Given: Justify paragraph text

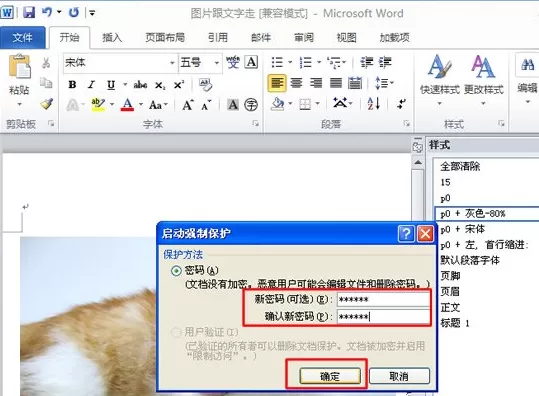Looking at the screenshot, I should point(336,83).
